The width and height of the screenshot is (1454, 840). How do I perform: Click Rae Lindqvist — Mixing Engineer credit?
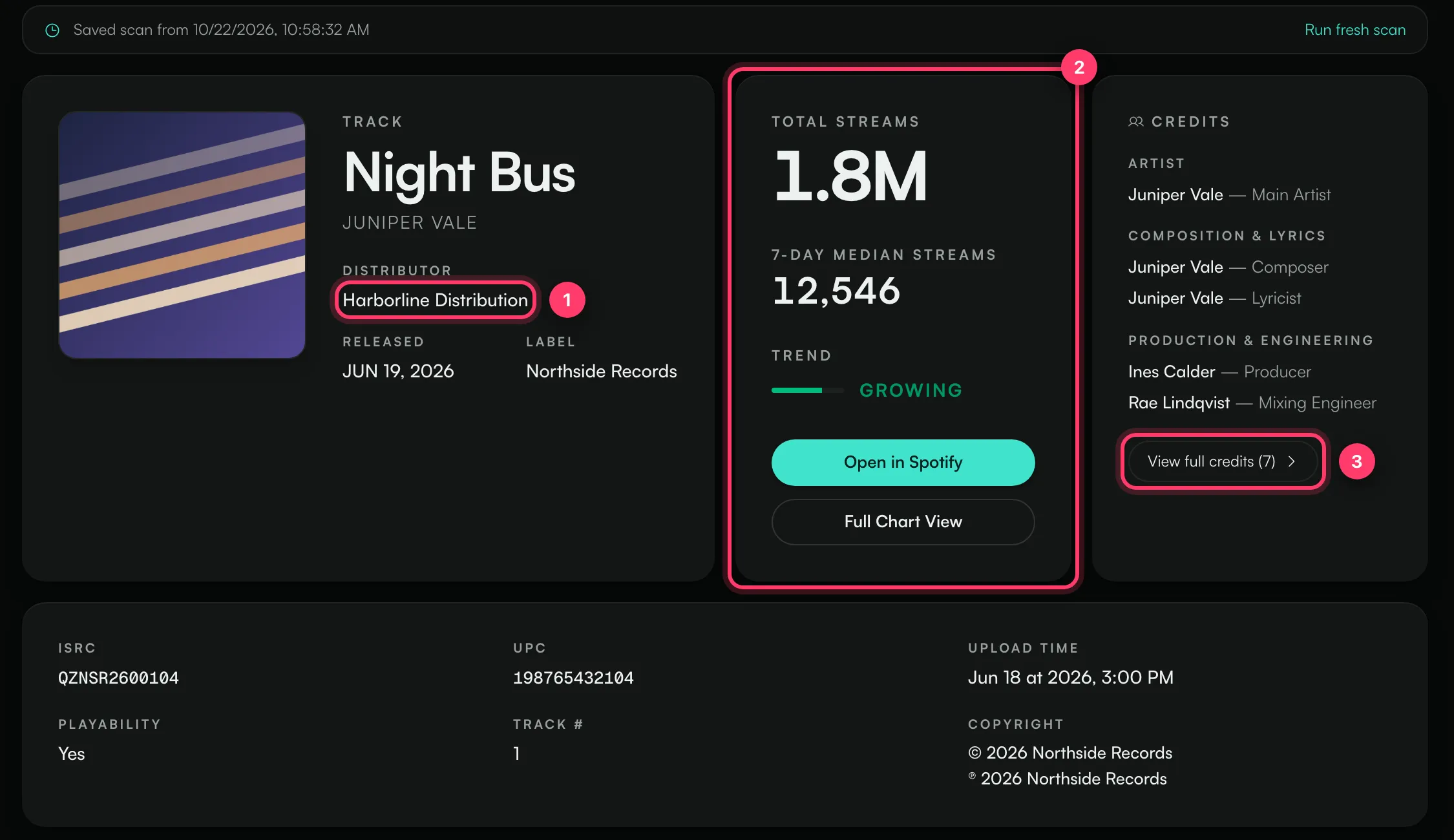[1252, 403]
